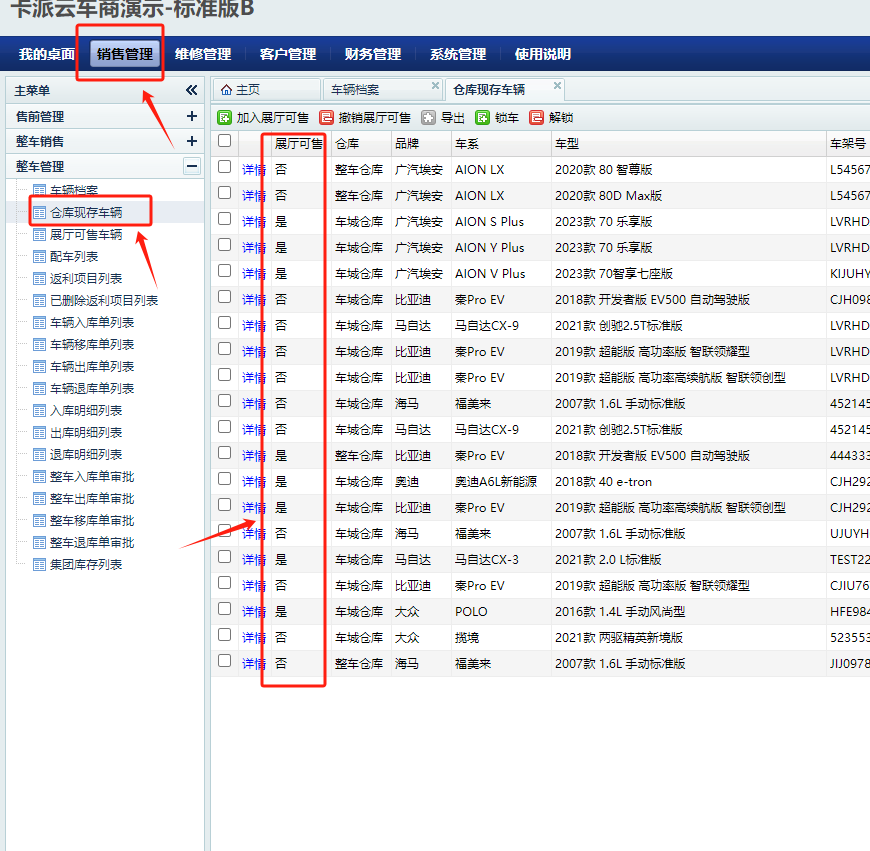
Task: Click the 撤销展厅可售 toolbar icon
Action: (327, 117)
